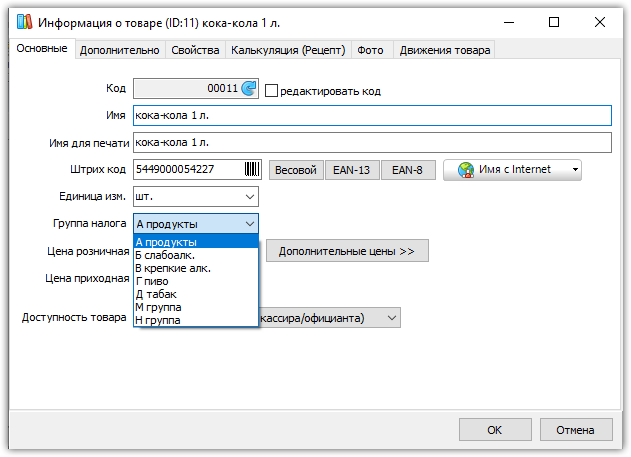Enable the редактировать код checkbox
Viewport: 631px width, 457px height.
coord(271,91)
